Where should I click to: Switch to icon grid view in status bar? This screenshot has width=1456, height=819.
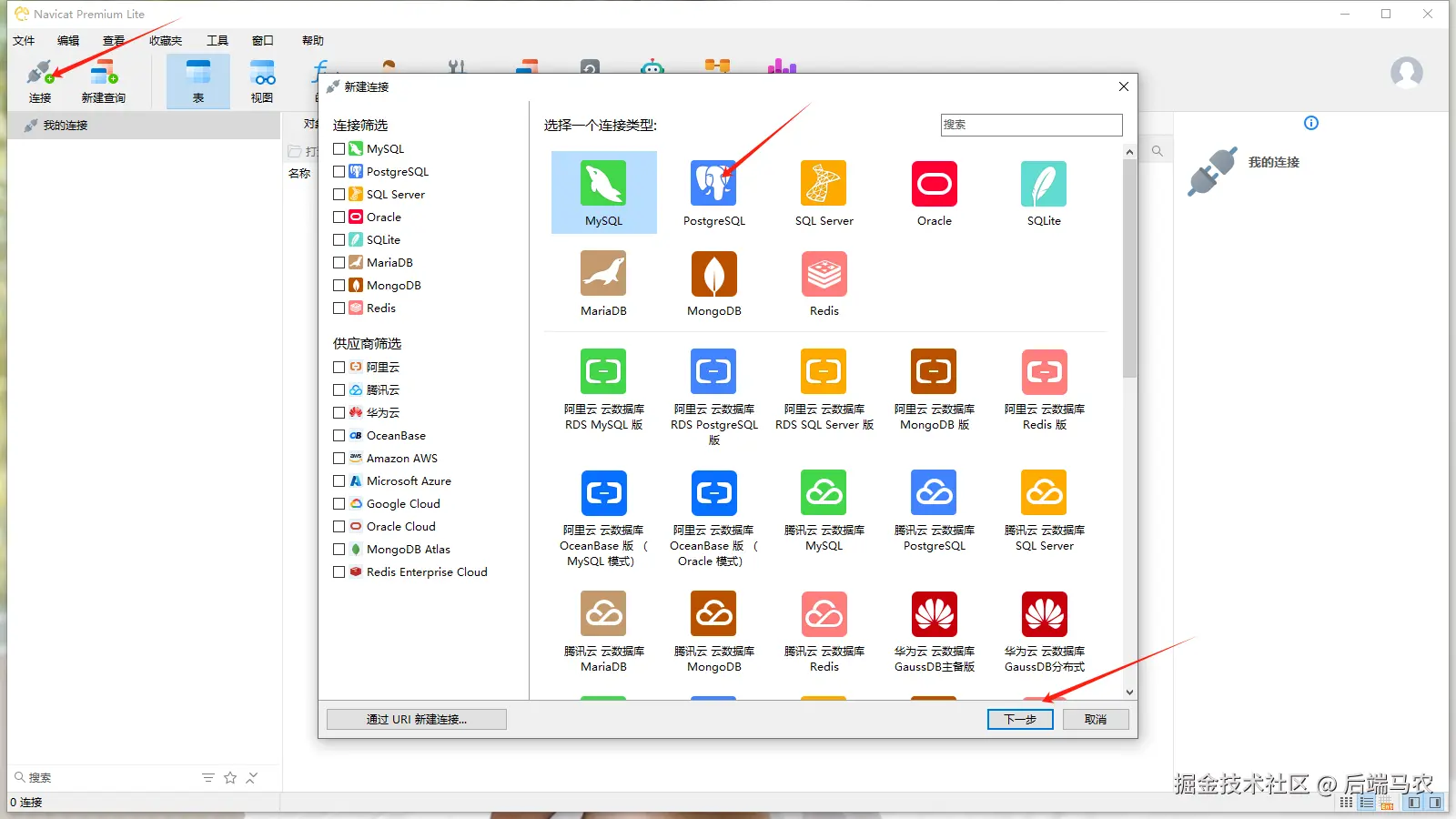[1347, 803]
